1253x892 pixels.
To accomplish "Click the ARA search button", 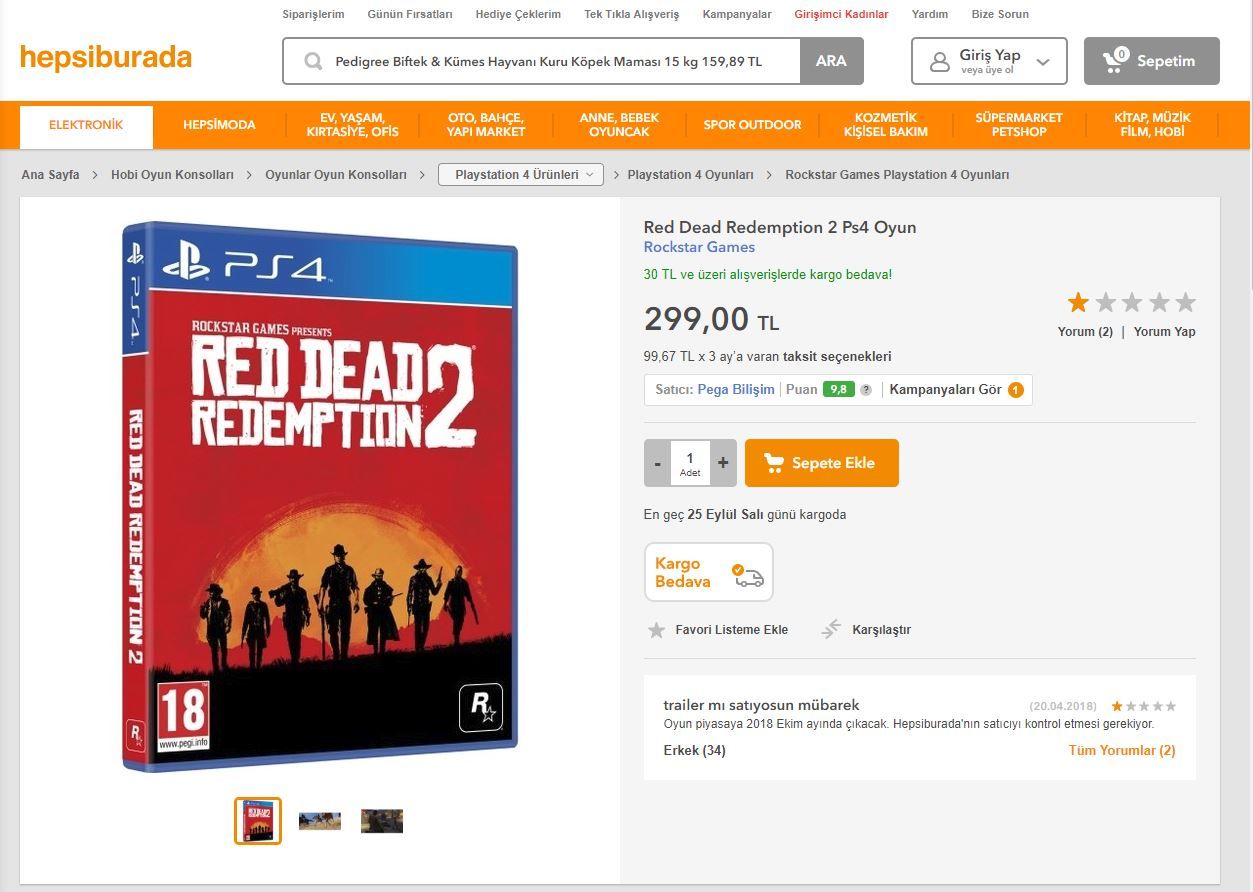I will pos(831,60).
